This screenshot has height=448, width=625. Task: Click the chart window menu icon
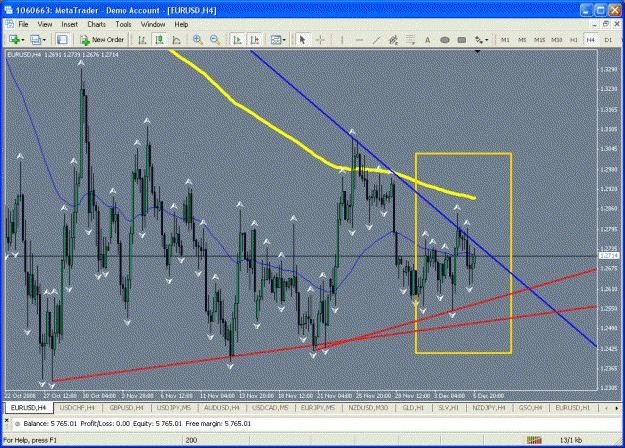click(x=10, y=24)
